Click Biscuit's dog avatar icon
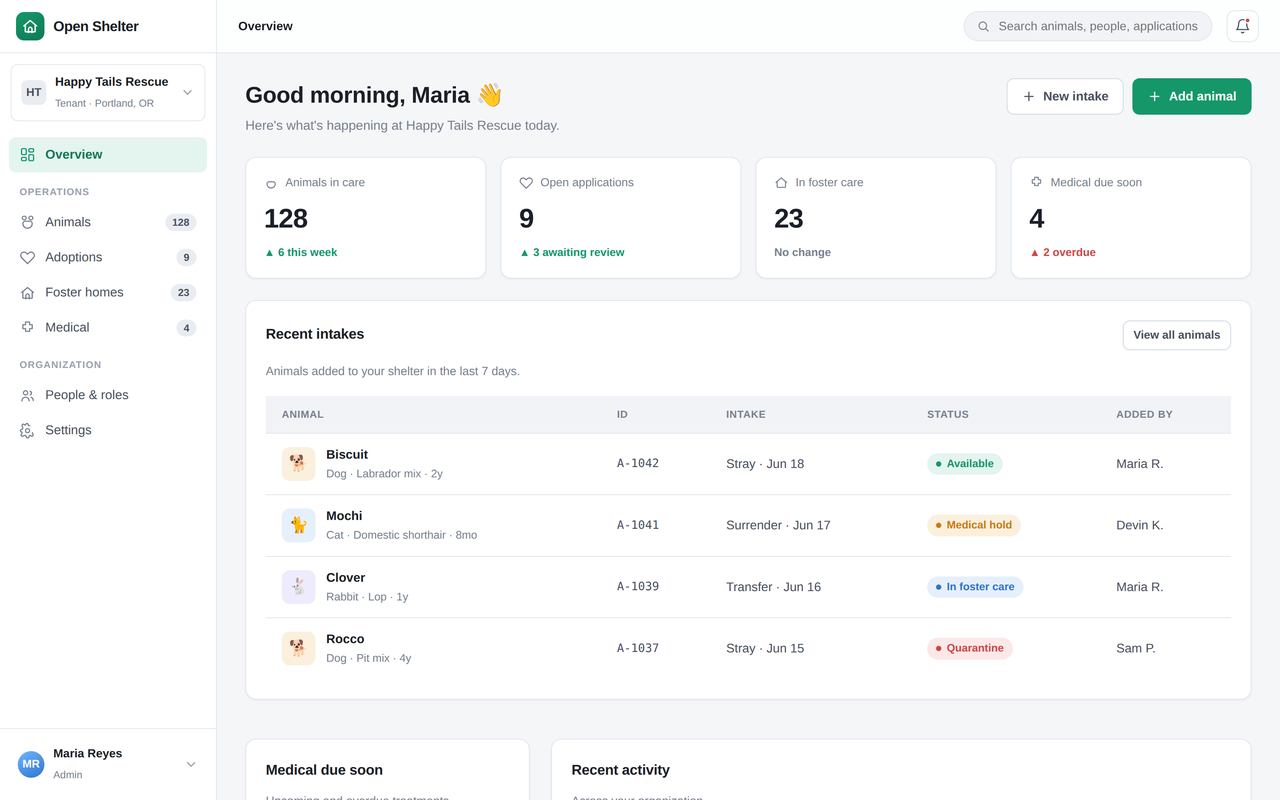 [298, 464]
